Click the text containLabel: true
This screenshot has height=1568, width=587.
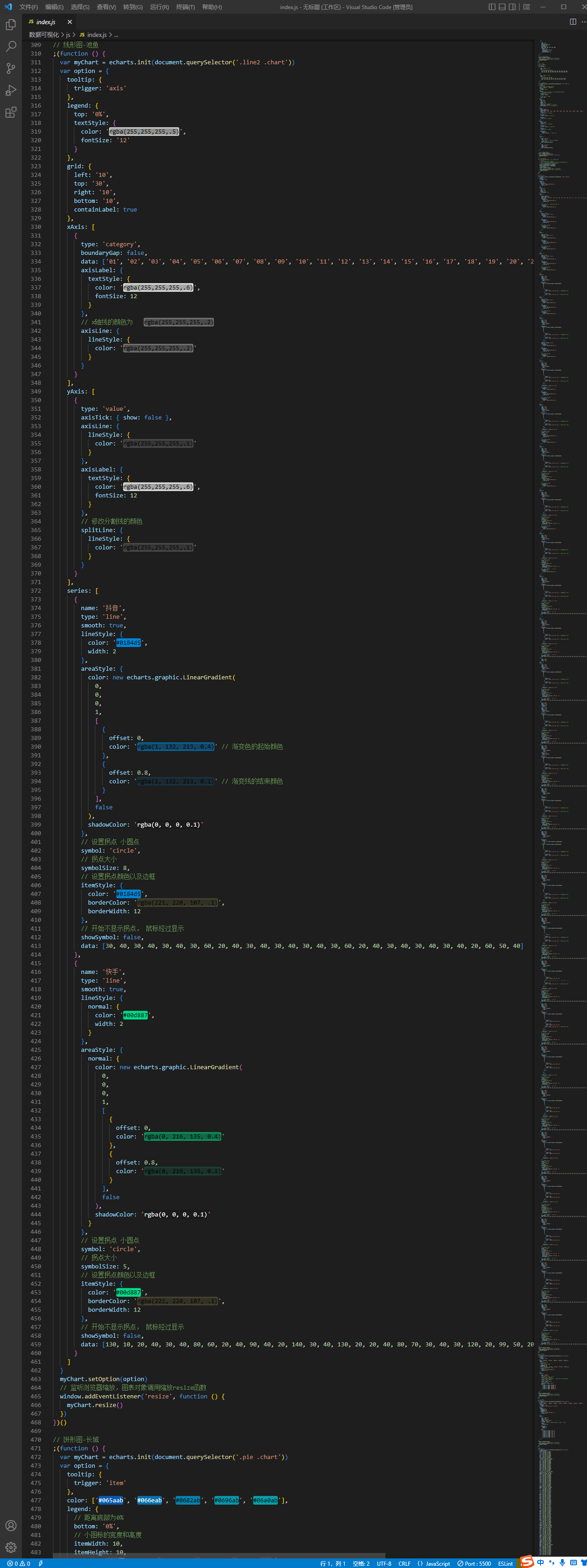105,210
